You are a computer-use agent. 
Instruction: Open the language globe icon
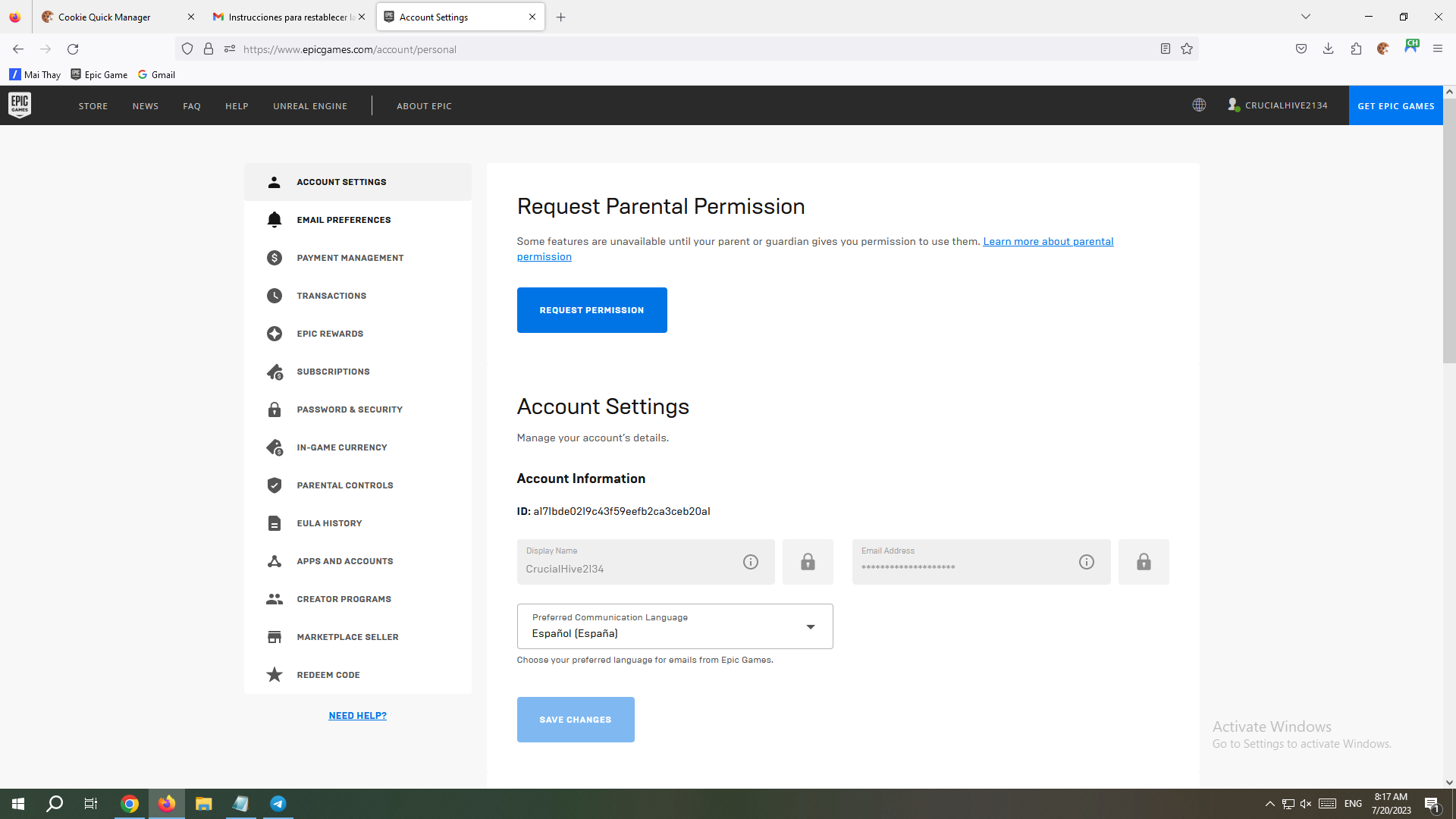point(1199,105)
